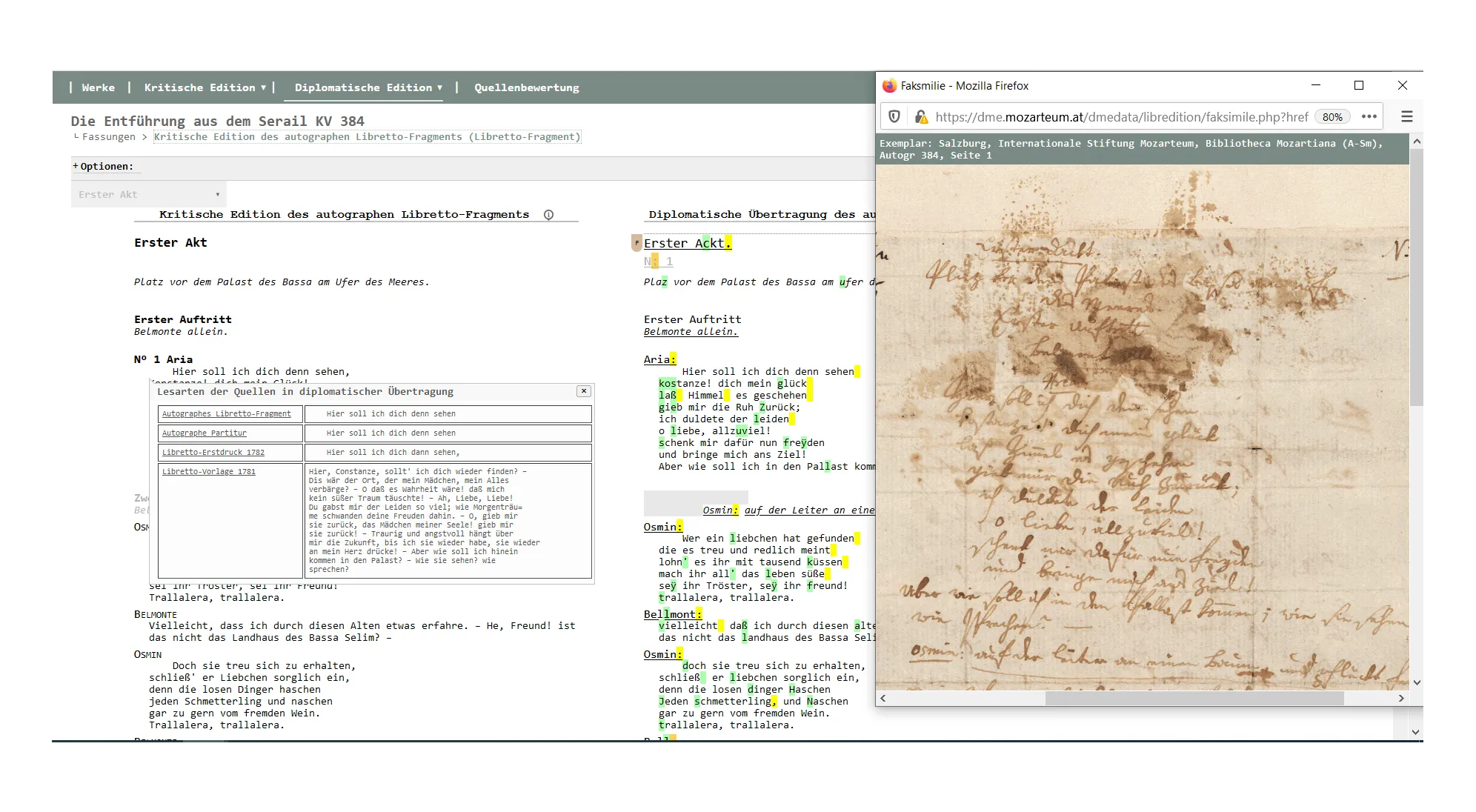The image size is (1476, 812).
Task: Click the 'Lesarten der Quellen in diplomatischer Übertragung' popup title
Action: point(305,391)
